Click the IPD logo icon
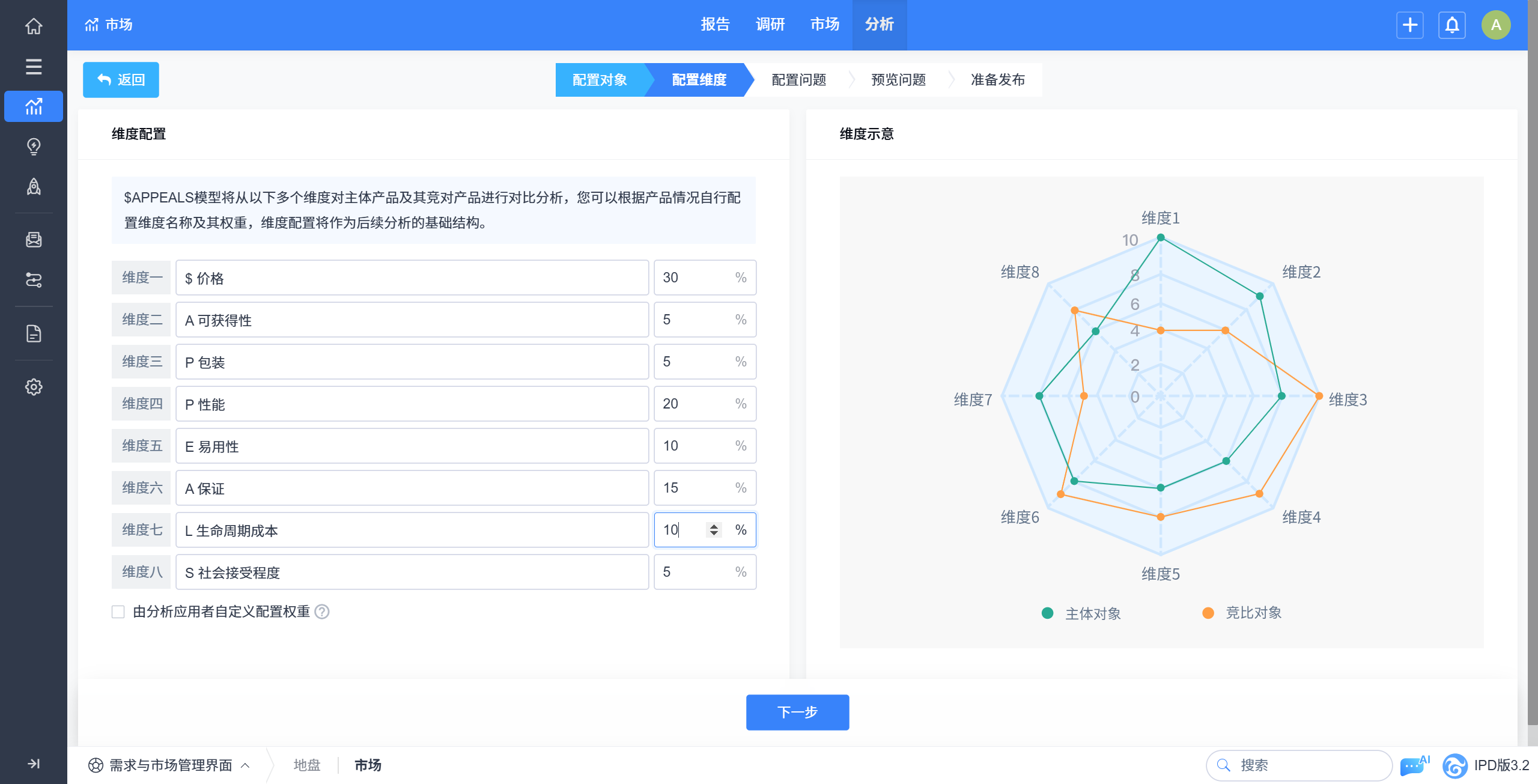The height and width of the screenshot is (784, 1538). point(1454,765)
